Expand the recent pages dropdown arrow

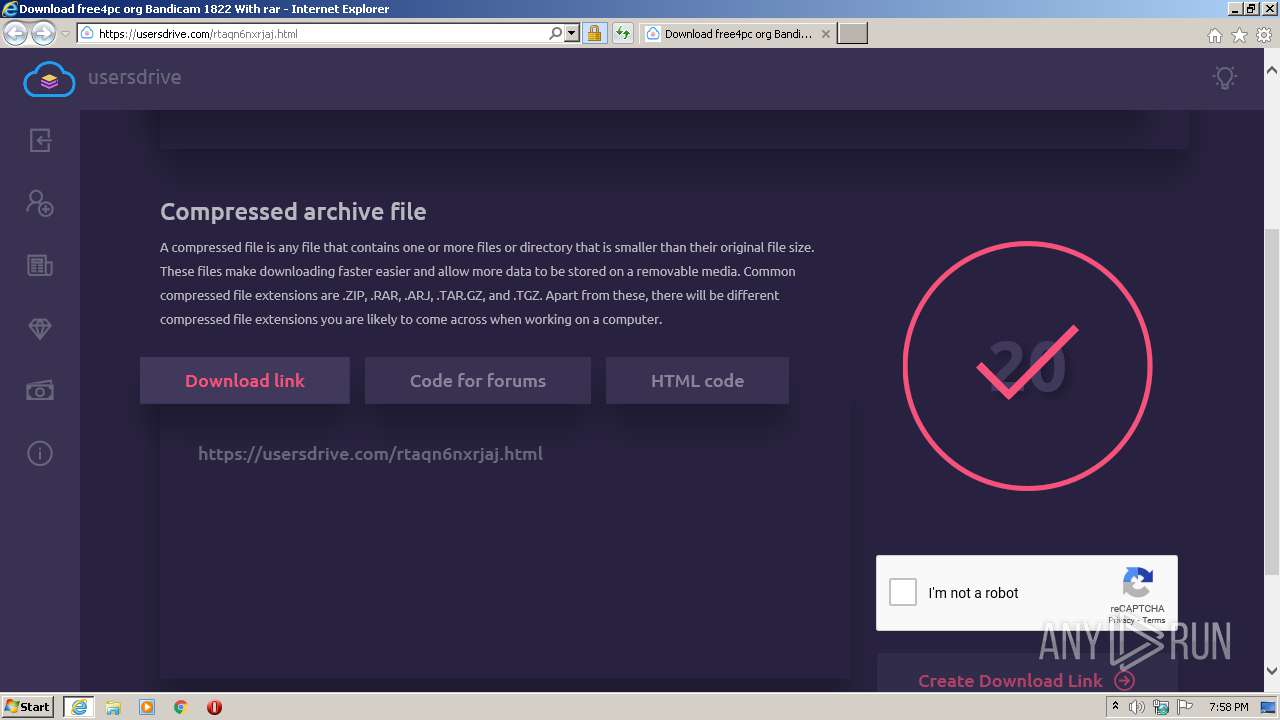pyautogui.click(x=65, y=33)
